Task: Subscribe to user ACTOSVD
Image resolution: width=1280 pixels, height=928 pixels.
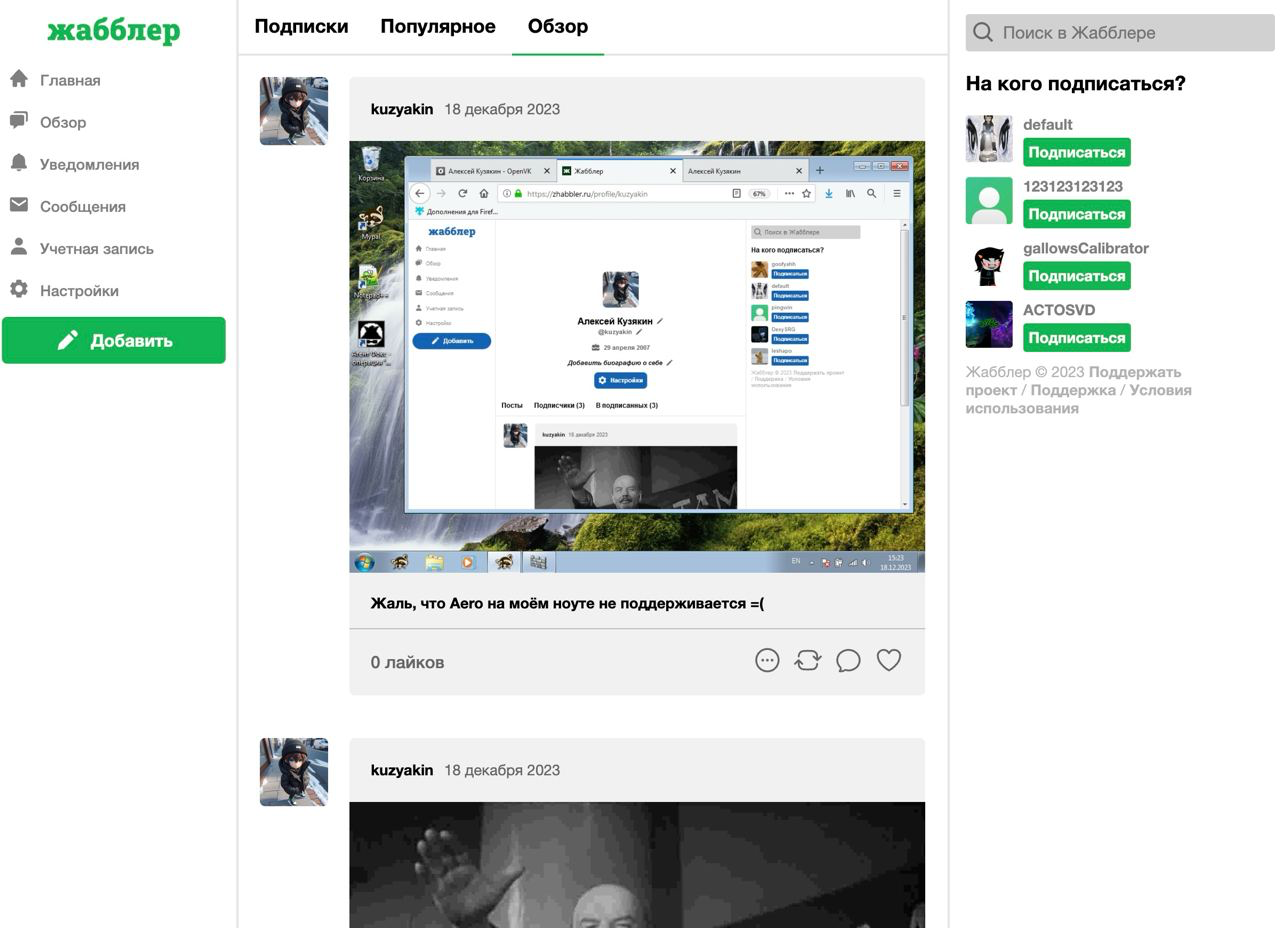Action: point(1076,338)
